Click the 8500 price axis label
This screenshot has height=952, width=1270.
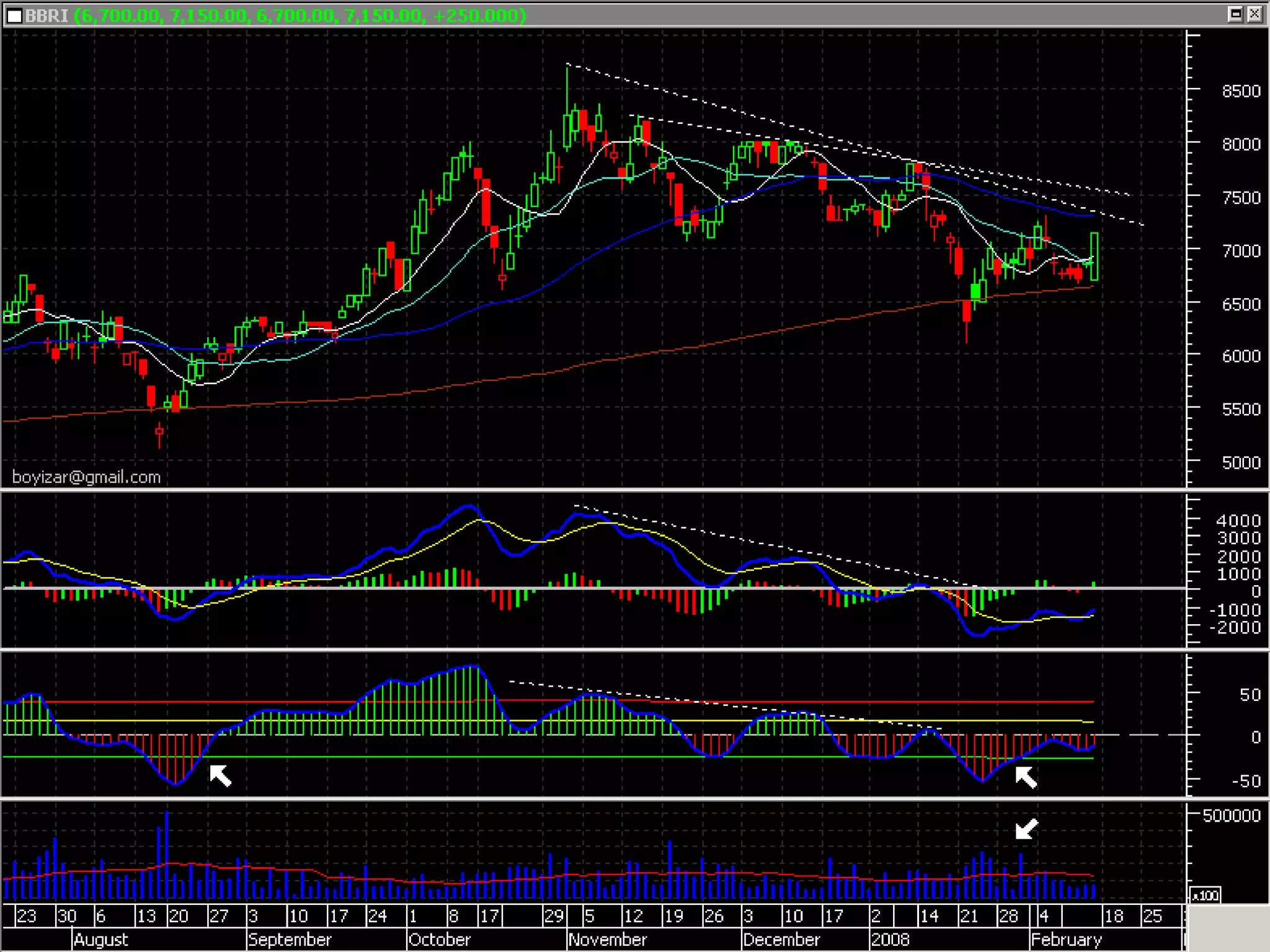pos(1241,91)
